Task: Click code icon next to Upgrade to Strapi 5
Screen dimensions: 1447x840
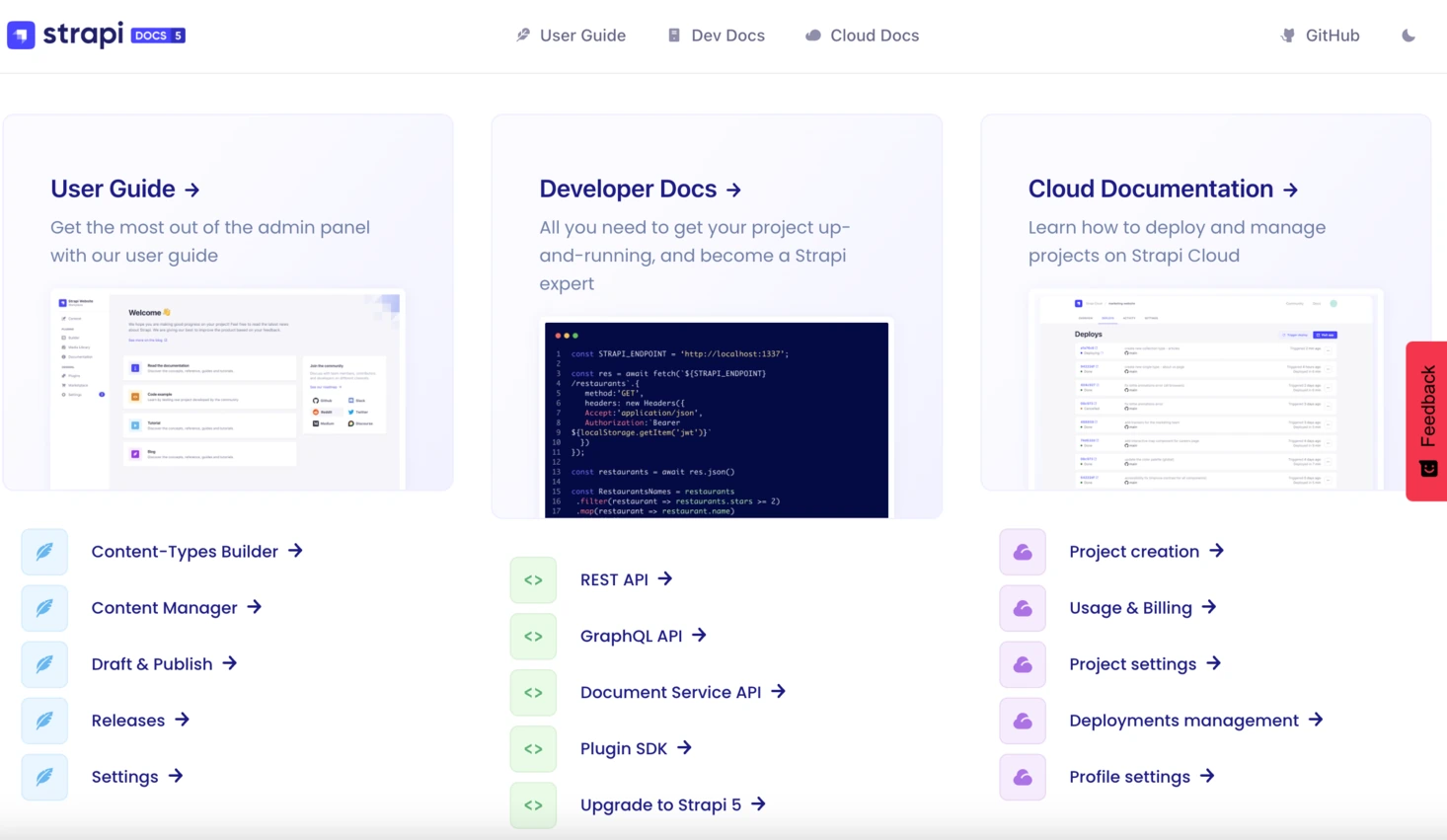Action: [x=533, y=805]
